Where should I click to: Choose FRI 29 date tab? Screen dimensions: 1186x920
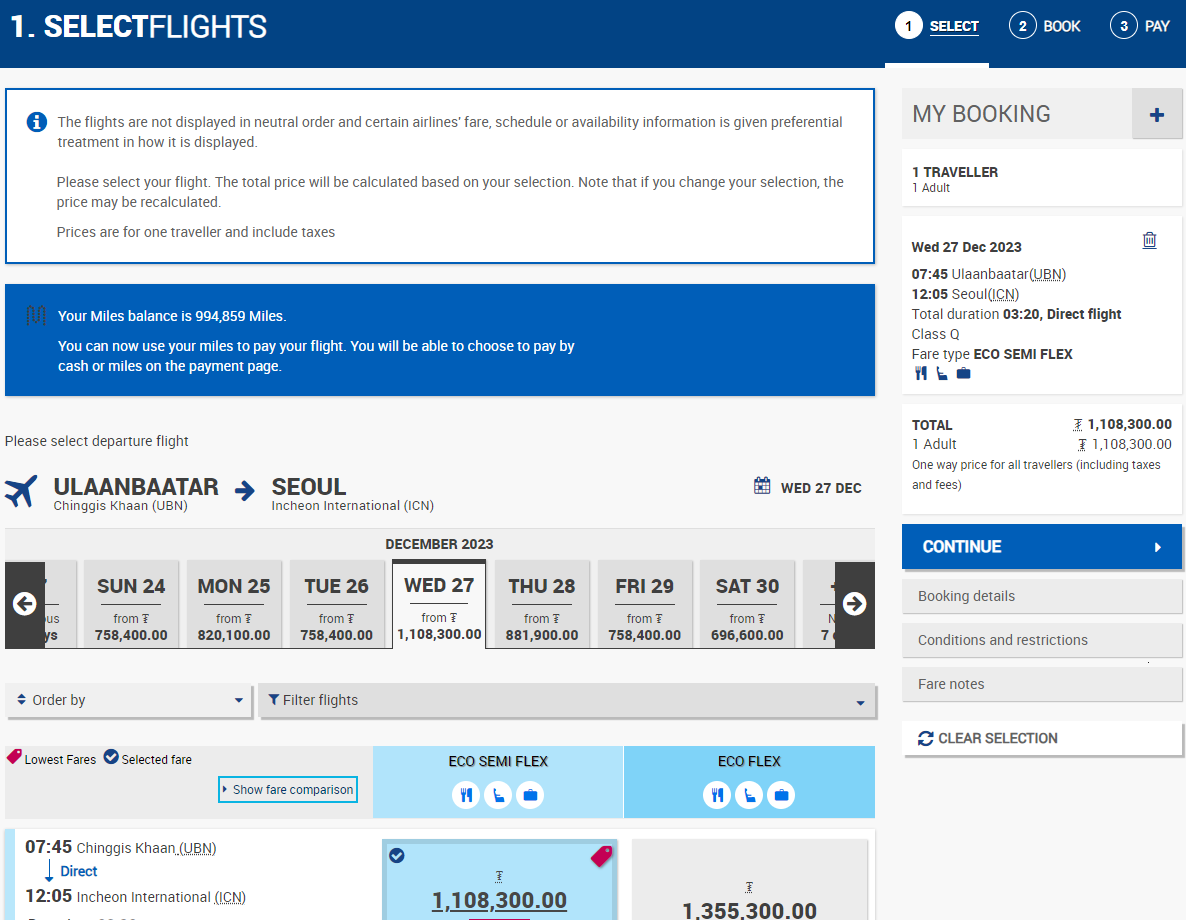[644, 605]
